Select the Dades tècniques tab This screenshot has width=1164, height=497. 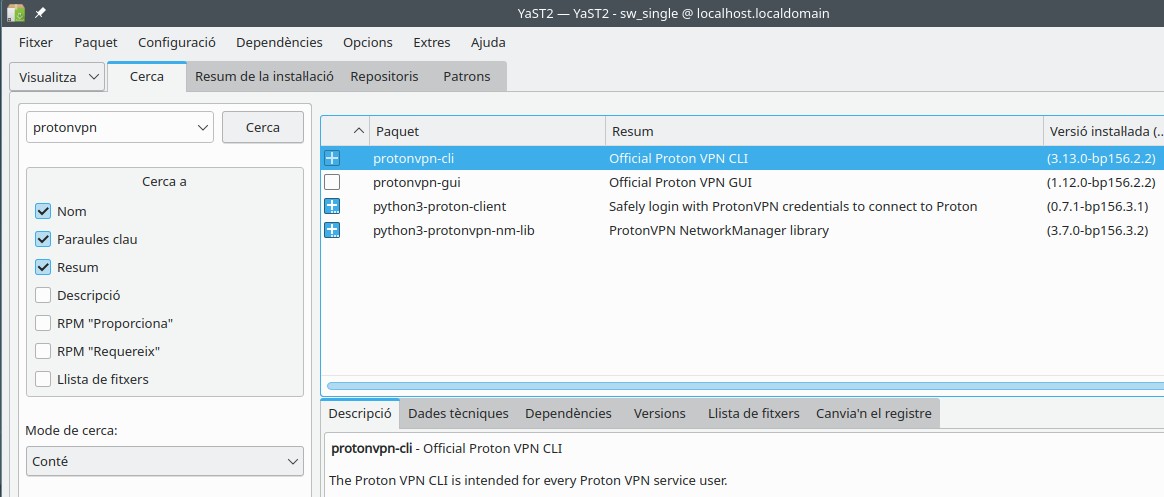tap(458, 414)
